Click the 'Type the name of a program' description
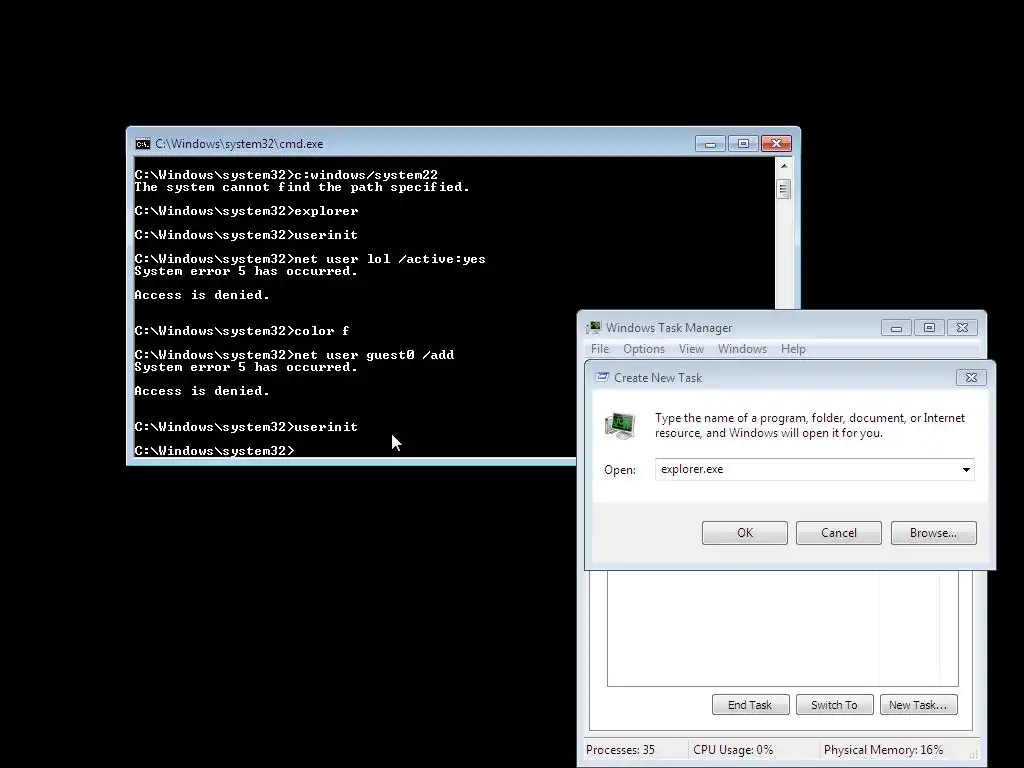Image resolution: width=1024 pixels, height=768 pixels. [810, 425]
